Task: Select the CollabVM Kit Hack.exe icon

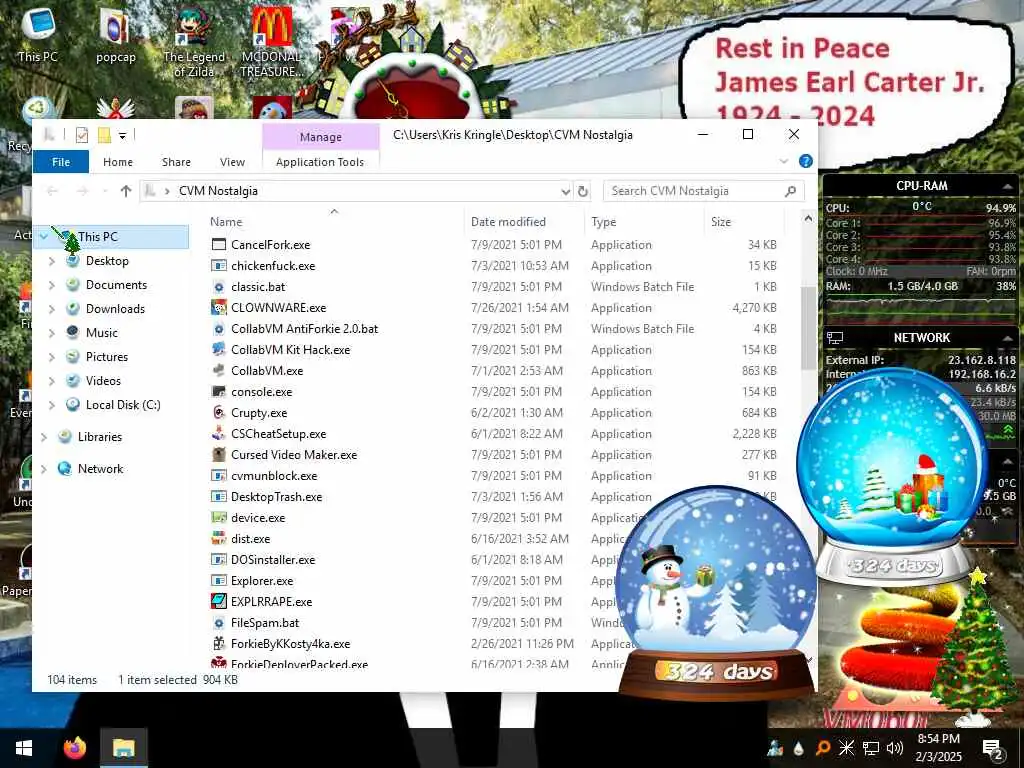Action: click(219, 349)
